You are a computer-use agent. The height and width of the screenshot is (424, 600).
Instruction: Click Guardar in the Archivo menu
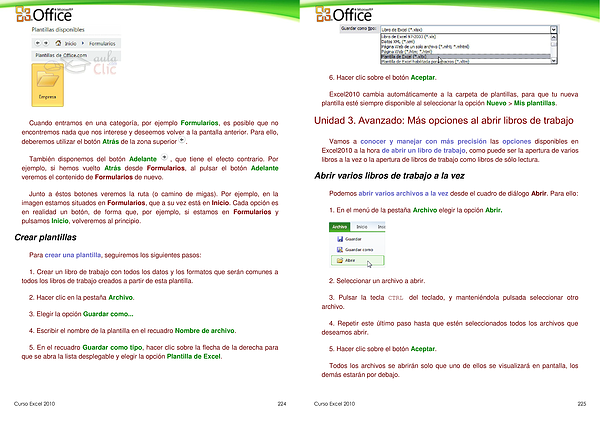click(x=353, y=239)
